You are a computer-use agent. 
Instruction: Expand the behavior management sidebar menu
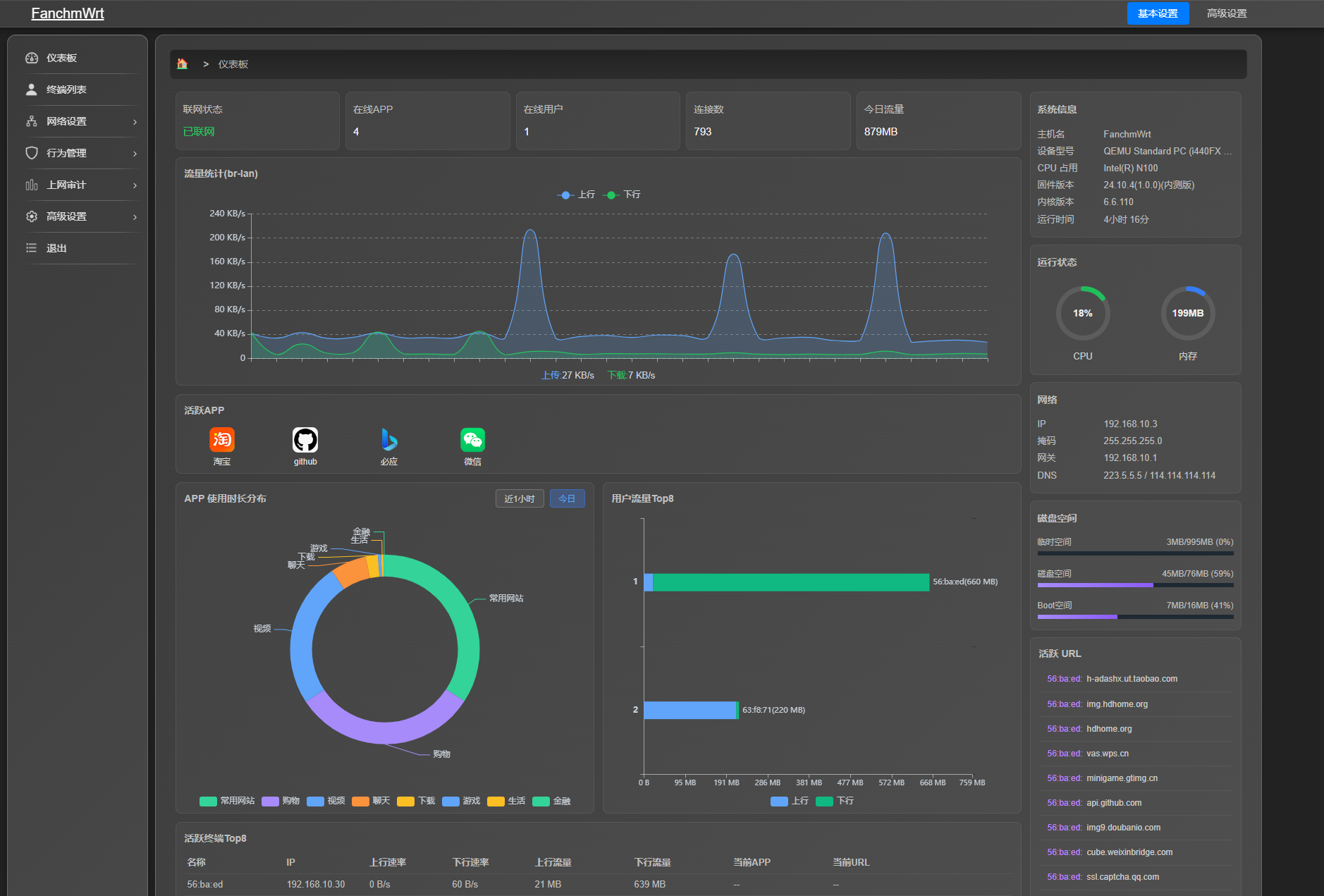[81, 153]
